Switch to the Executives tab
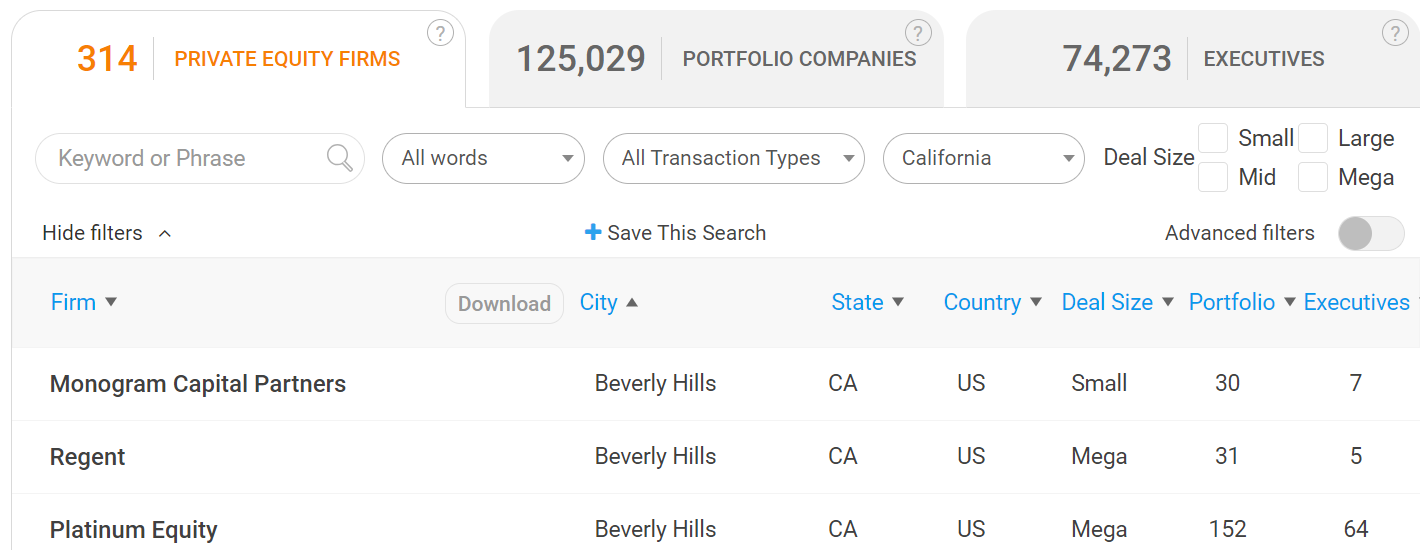1420x550 pixels. pos(1193,58)
